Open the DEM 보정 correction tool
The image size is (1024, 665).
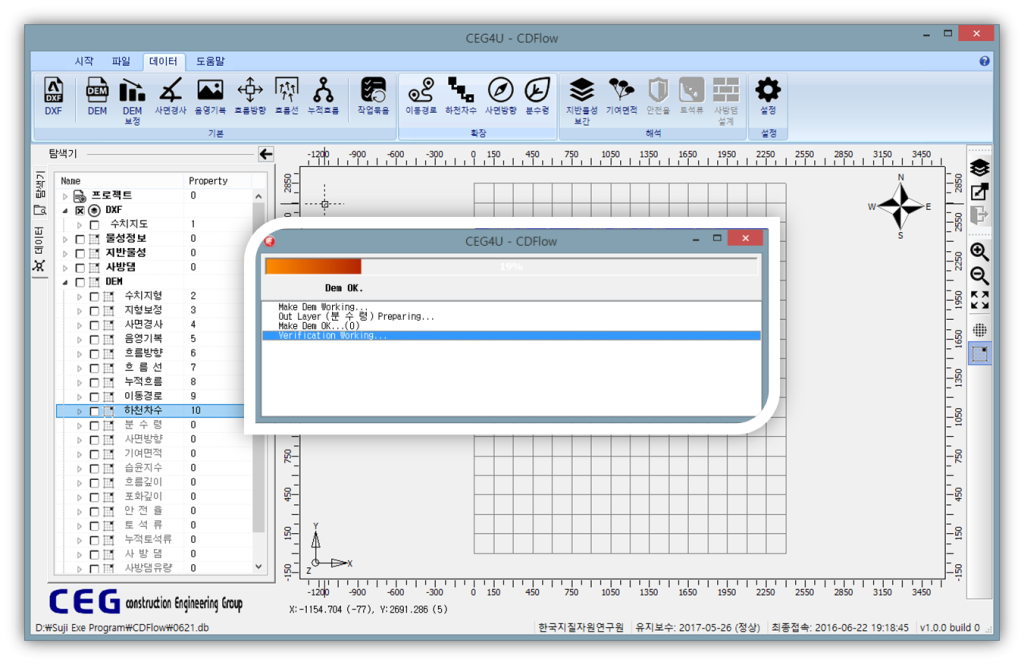(132, 101)
